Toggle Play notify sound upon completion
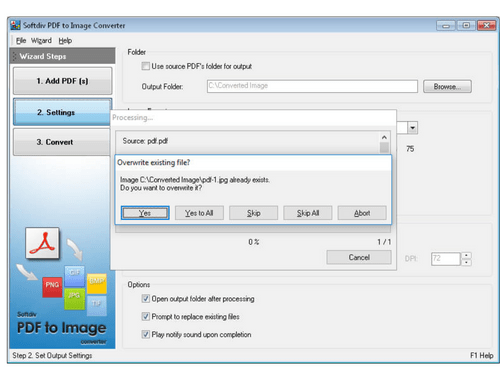Screen dimensions: 500x375 pos(146,334)
